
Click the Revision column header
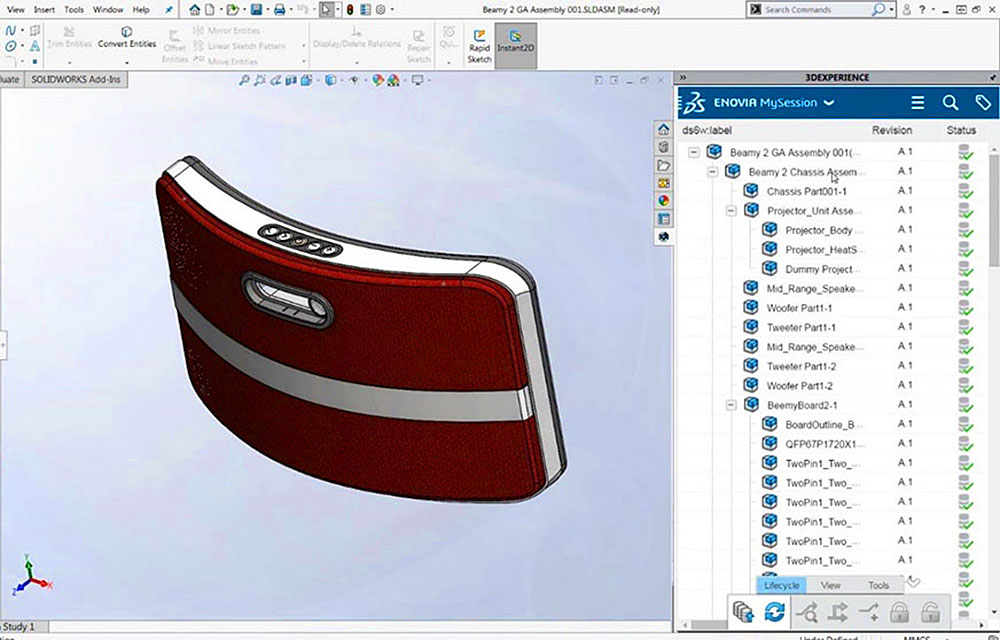(891, 130)
